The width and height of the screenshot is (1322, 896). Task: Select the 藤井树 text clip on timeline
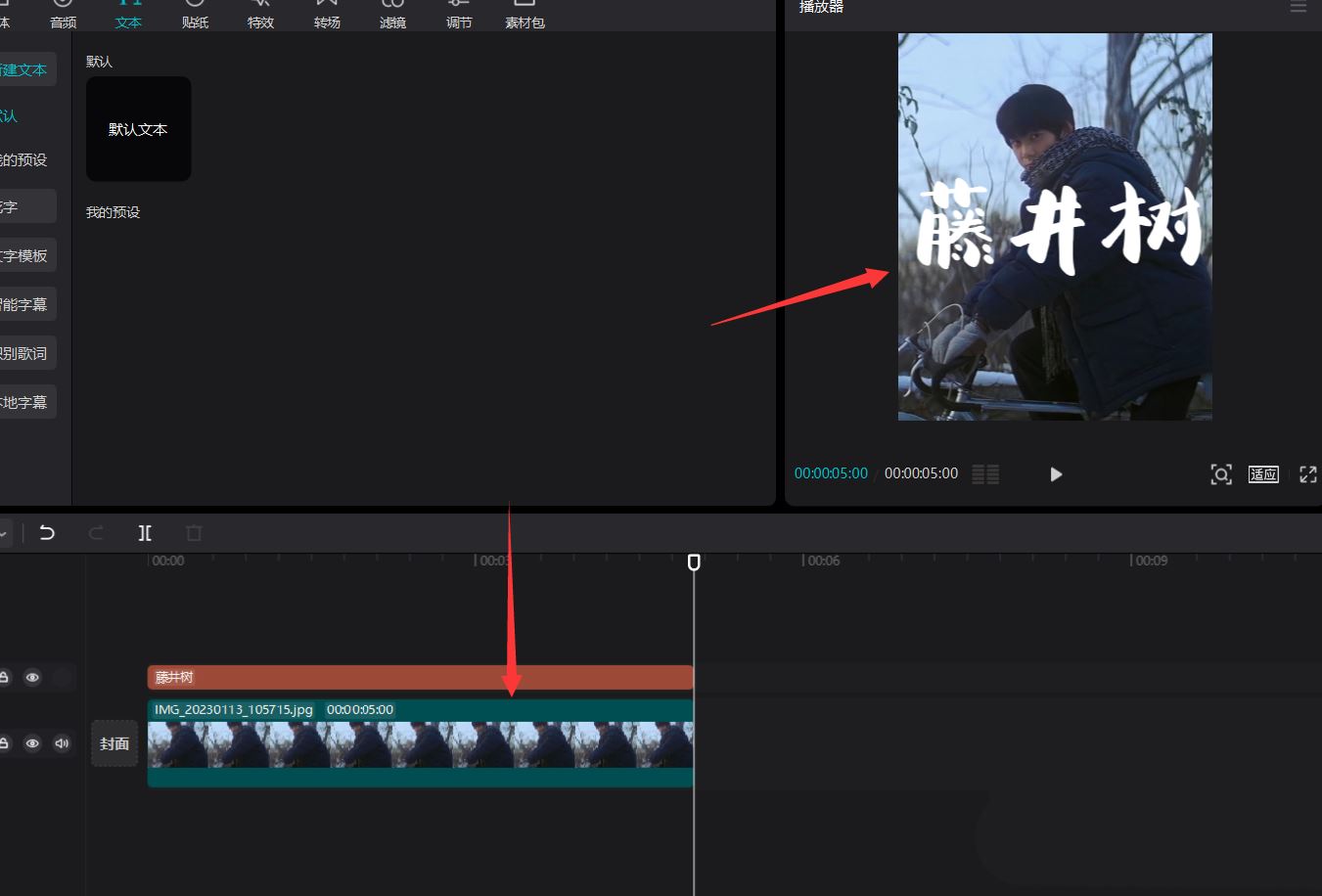click(x=420, y=677)
